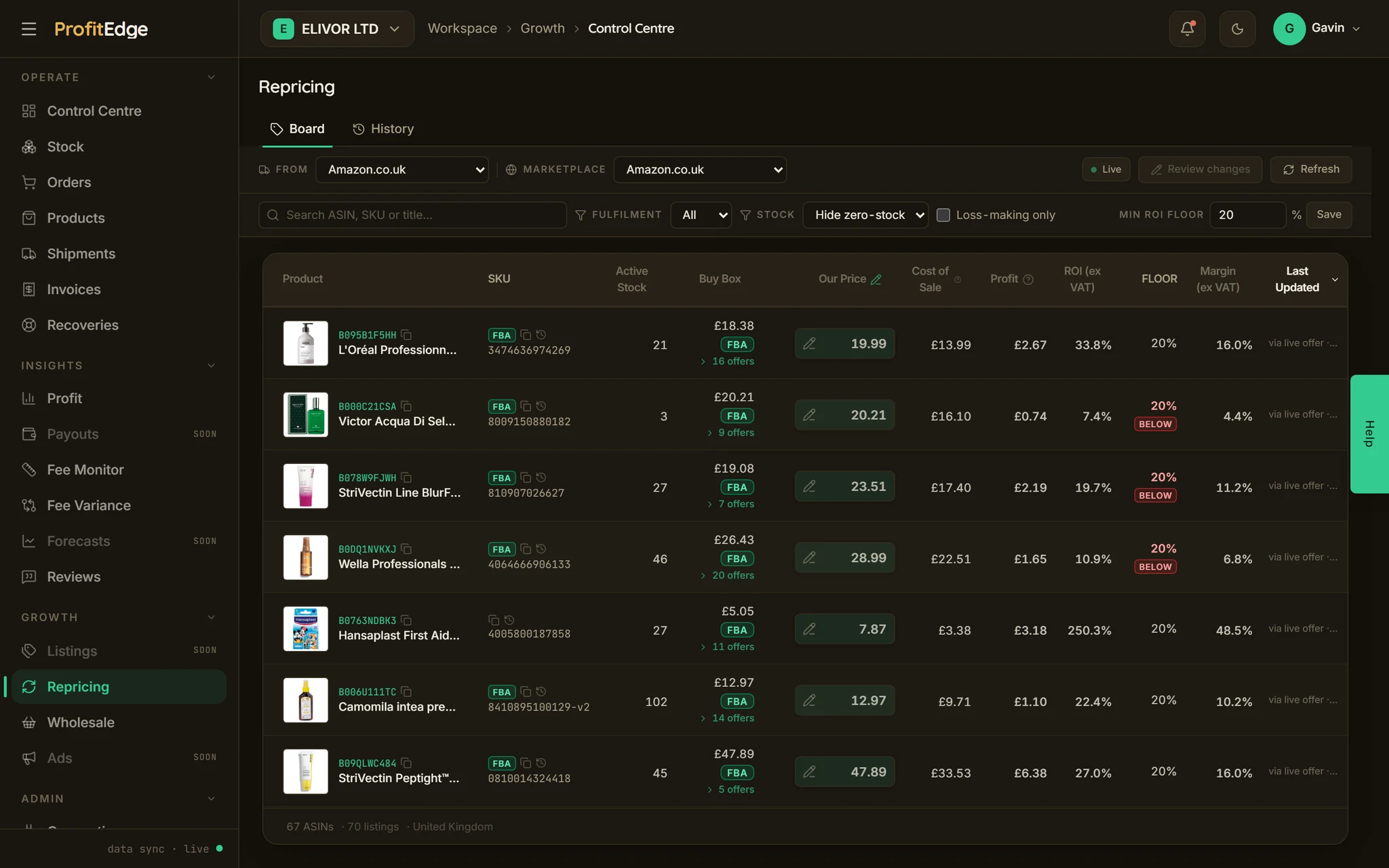The image size is (1389, 868).
Task: Open Stock Hide zero-stock dropdown
Action: (x=865, y=215)
